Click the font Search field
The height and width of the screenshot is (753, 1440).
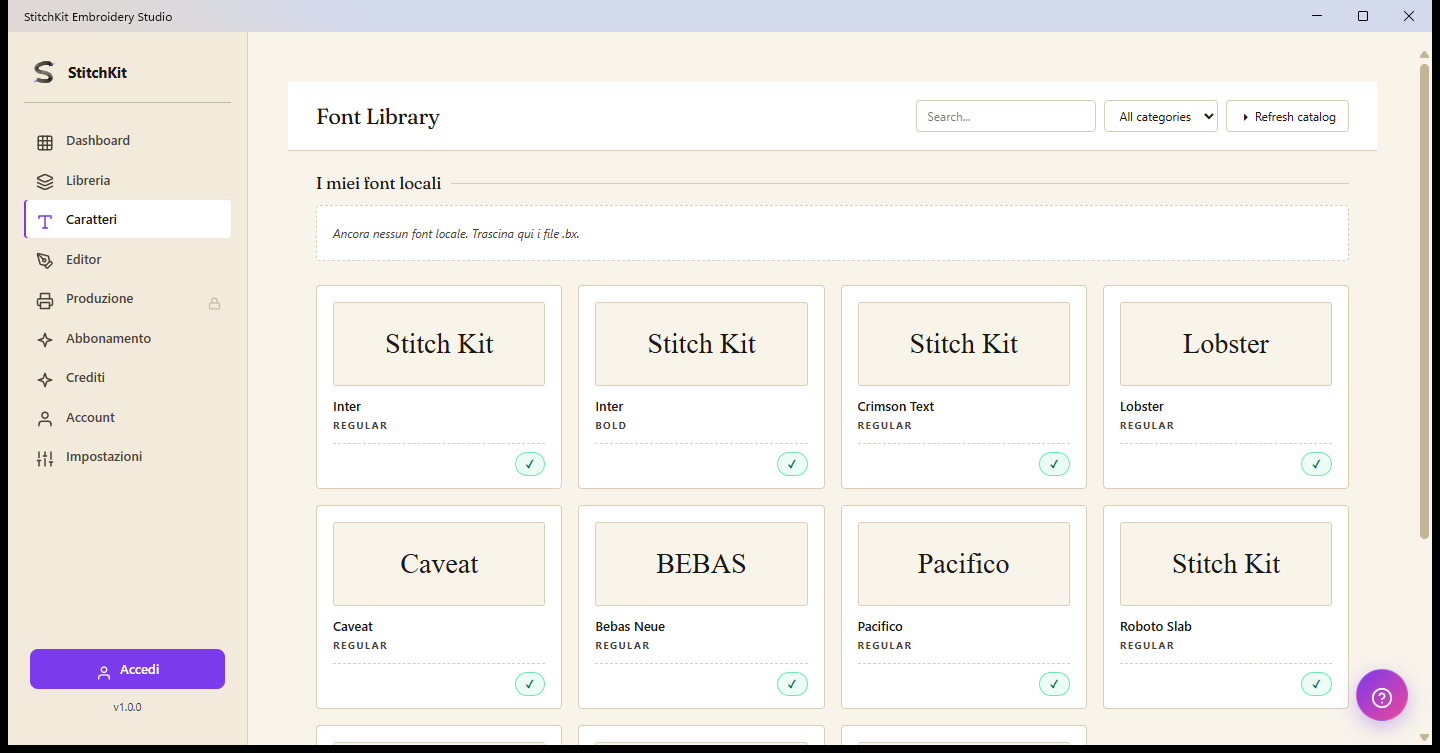pos(1005,116)
